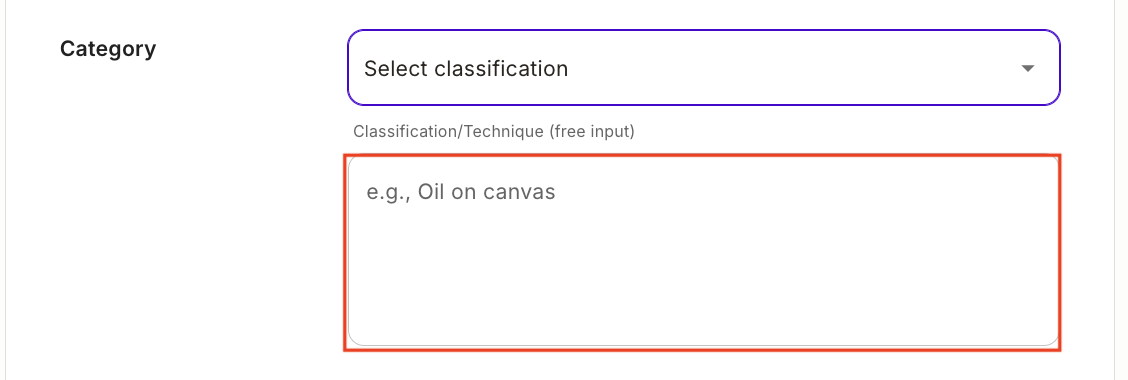1128x380 pixels.
Task: Click the 'Classification/Technique (free input)' helper label
Action: click(494, 132)
